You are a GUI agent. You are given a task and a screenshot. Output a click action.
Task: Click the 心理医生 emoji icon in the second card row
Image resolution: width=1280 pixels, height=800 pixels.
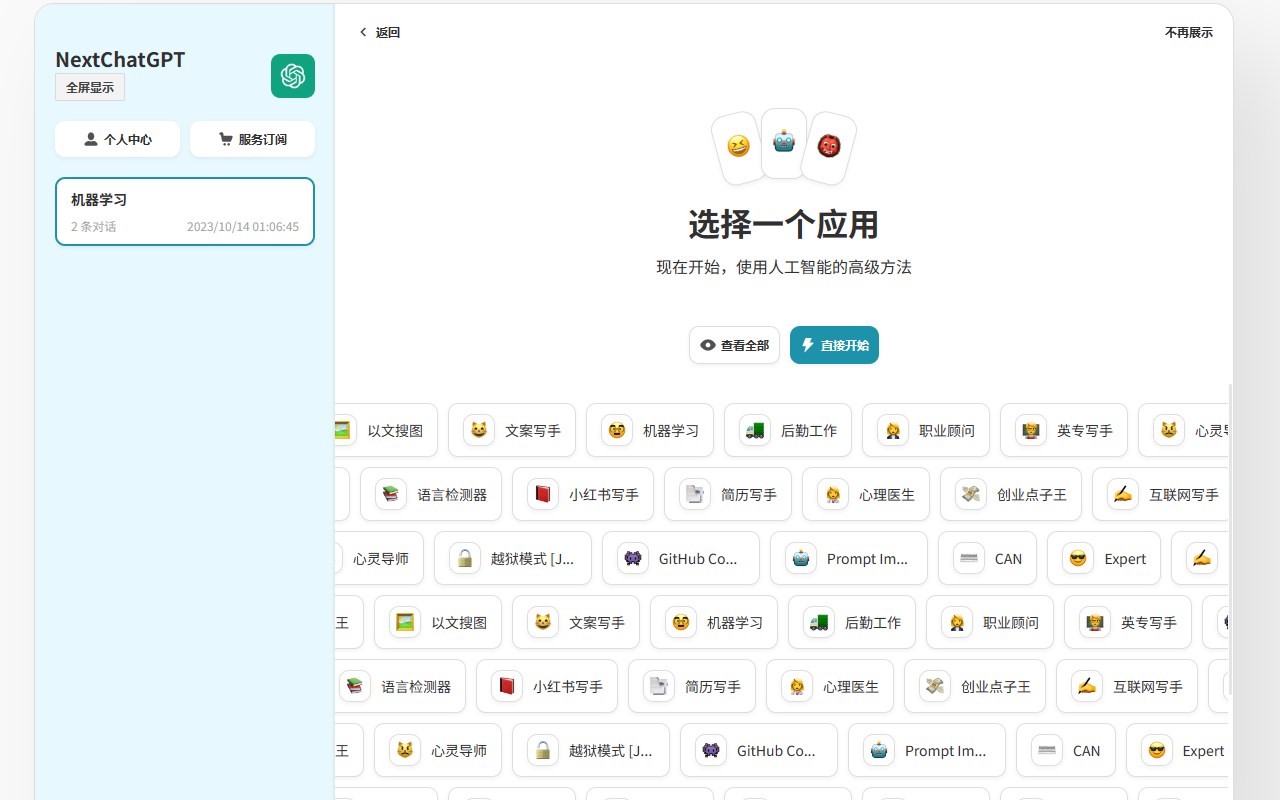pyautogui.click(x=833, y=495)
